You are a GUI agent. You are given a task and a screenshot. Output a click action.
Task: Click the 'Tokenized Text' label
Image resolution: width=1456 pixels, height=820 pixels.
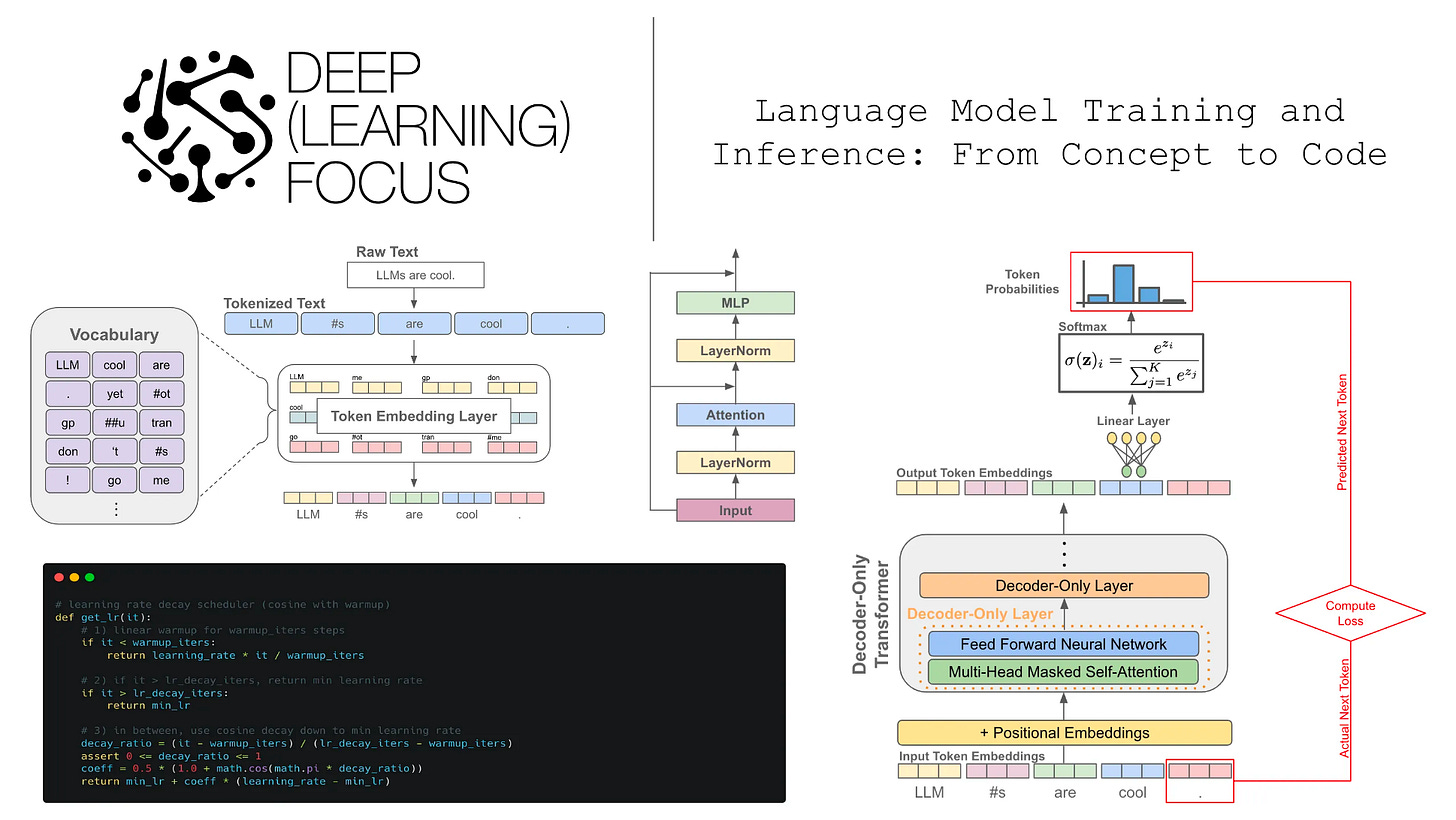coord(273,303)
